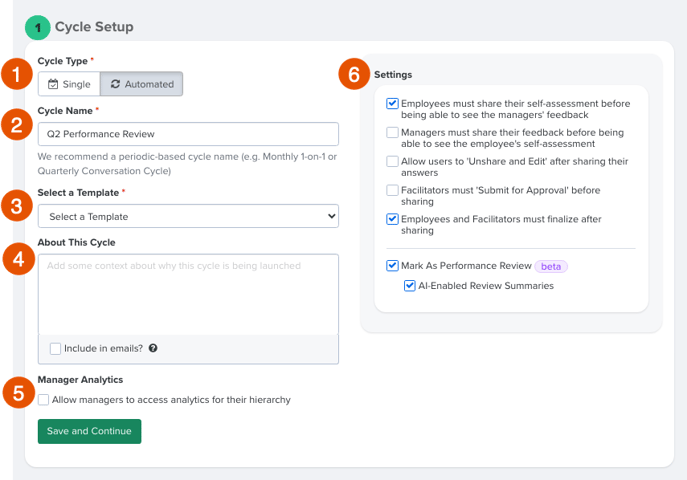Click the purple beta badge
This screenshot has height=480, width=687.
551,266
